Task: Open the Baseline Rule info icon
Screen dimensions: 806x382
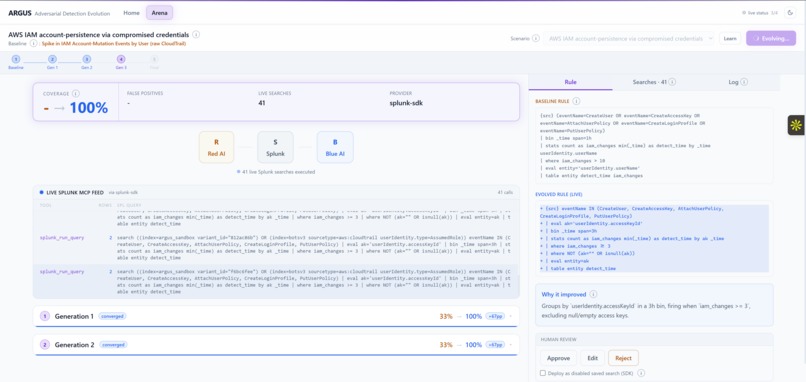Action: 576,101
